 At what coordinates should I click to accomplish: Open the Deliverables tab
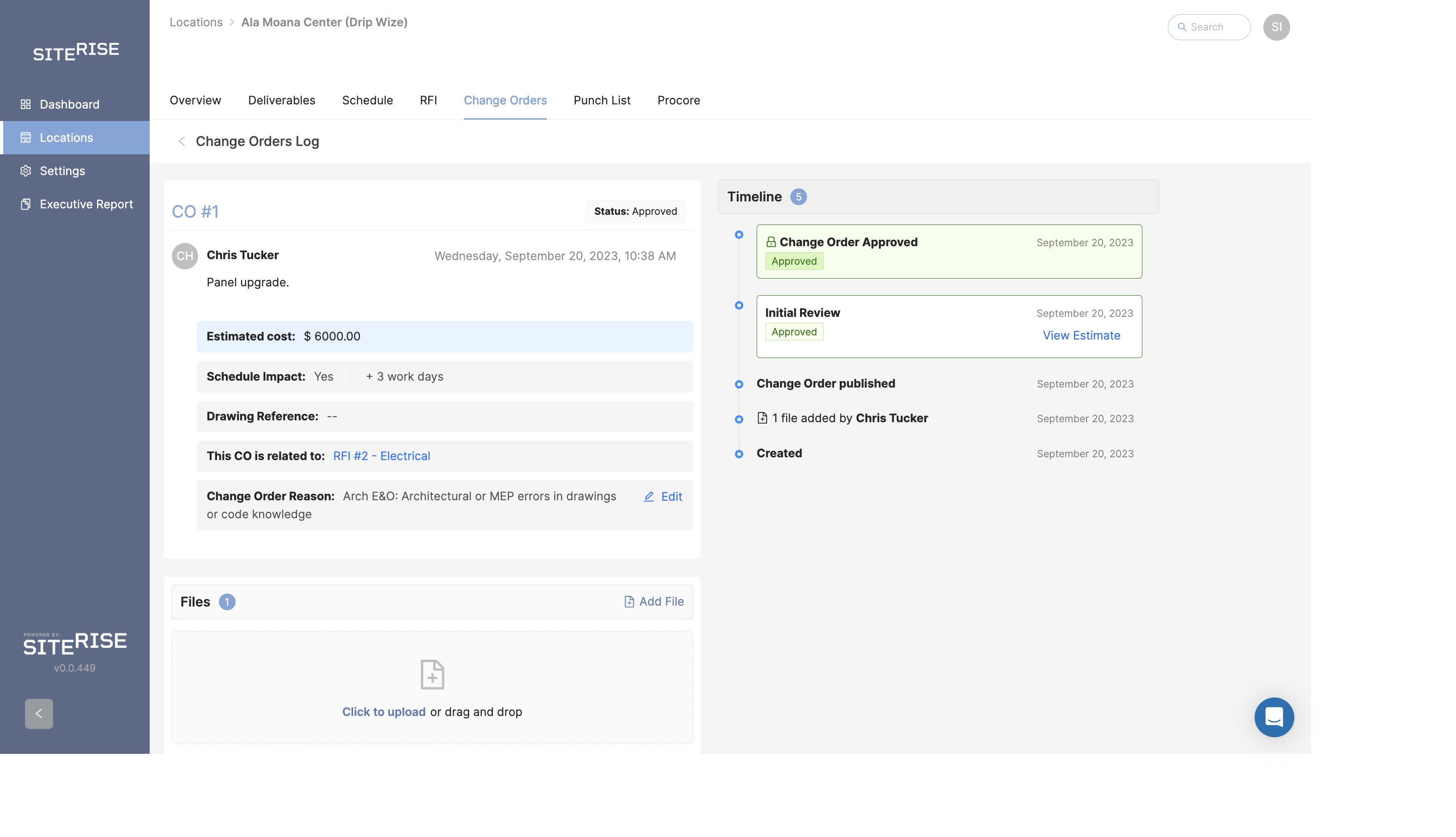point(281,100)
